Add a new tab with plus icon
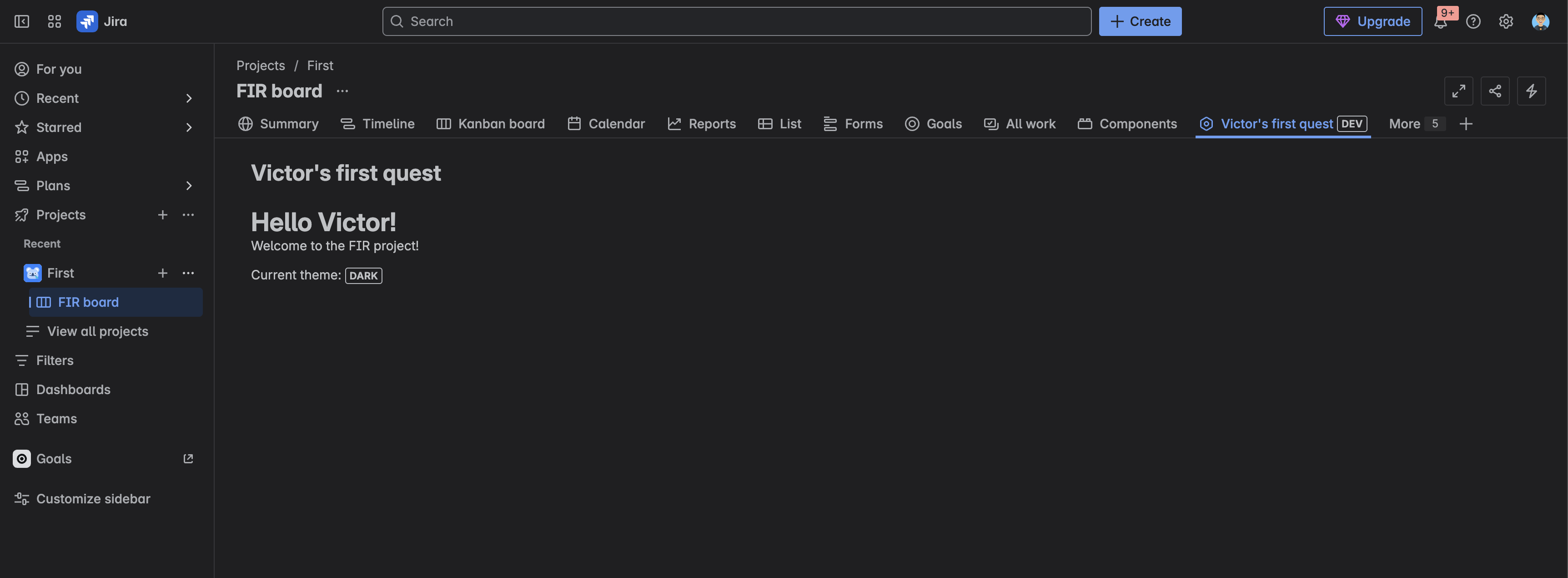 tap(1466, 124)
